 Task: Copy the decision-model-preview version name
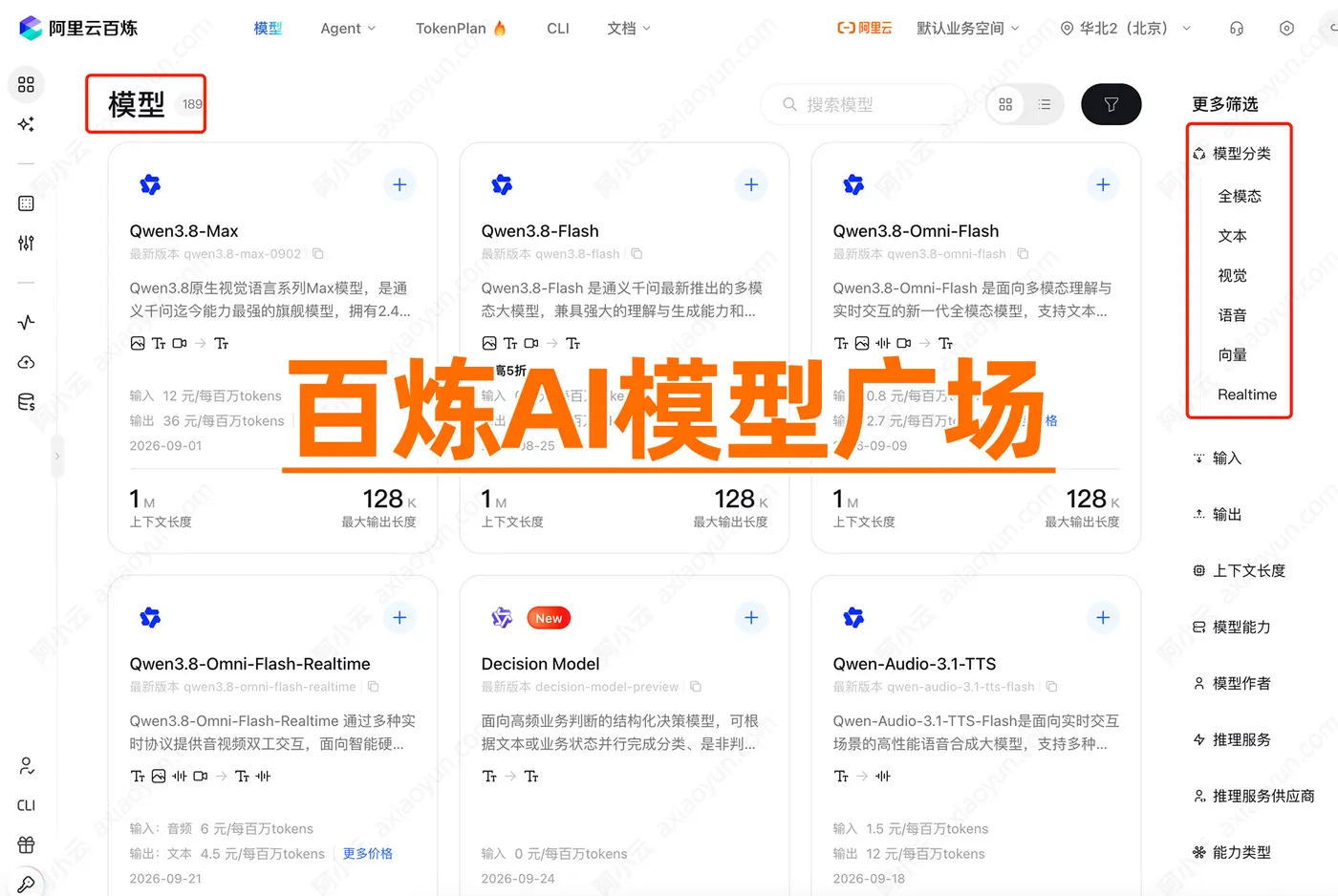tap(696, 687)
